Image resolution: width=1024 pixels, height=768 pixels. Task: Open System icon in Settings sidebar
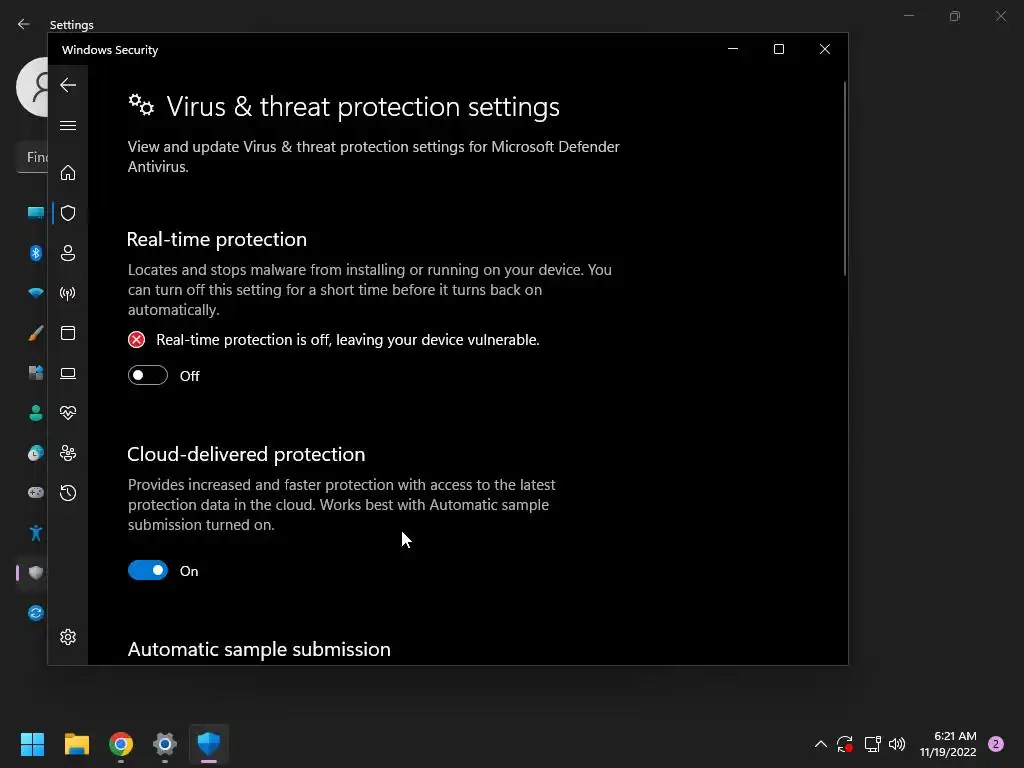pyautogui.click(x=36, y=212)
